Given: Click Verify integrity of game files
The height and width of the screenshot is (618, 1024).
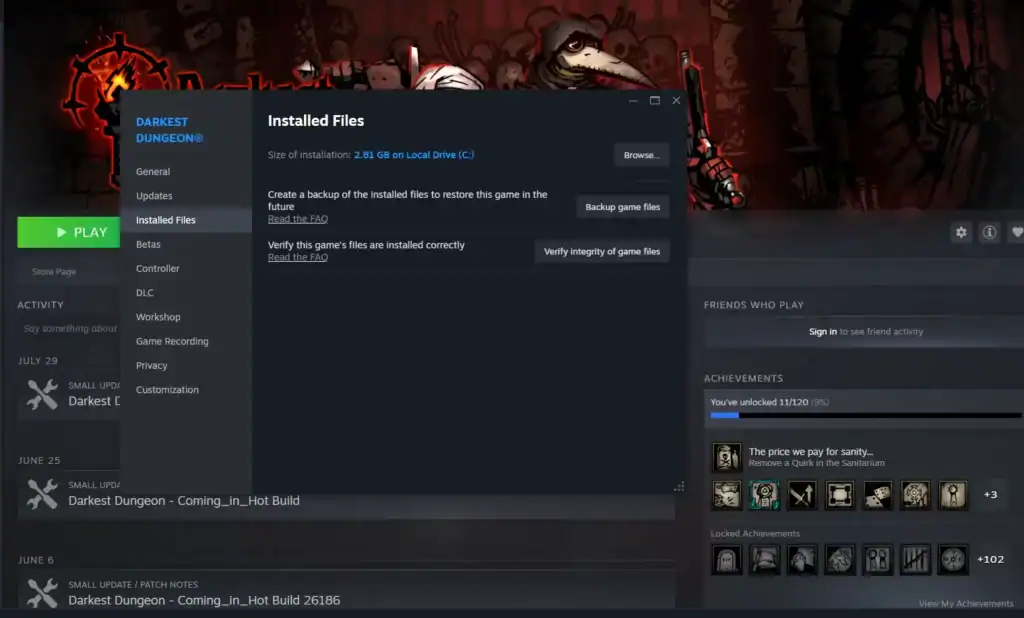Looking at the screenshot, I should [x=601, y=252].
